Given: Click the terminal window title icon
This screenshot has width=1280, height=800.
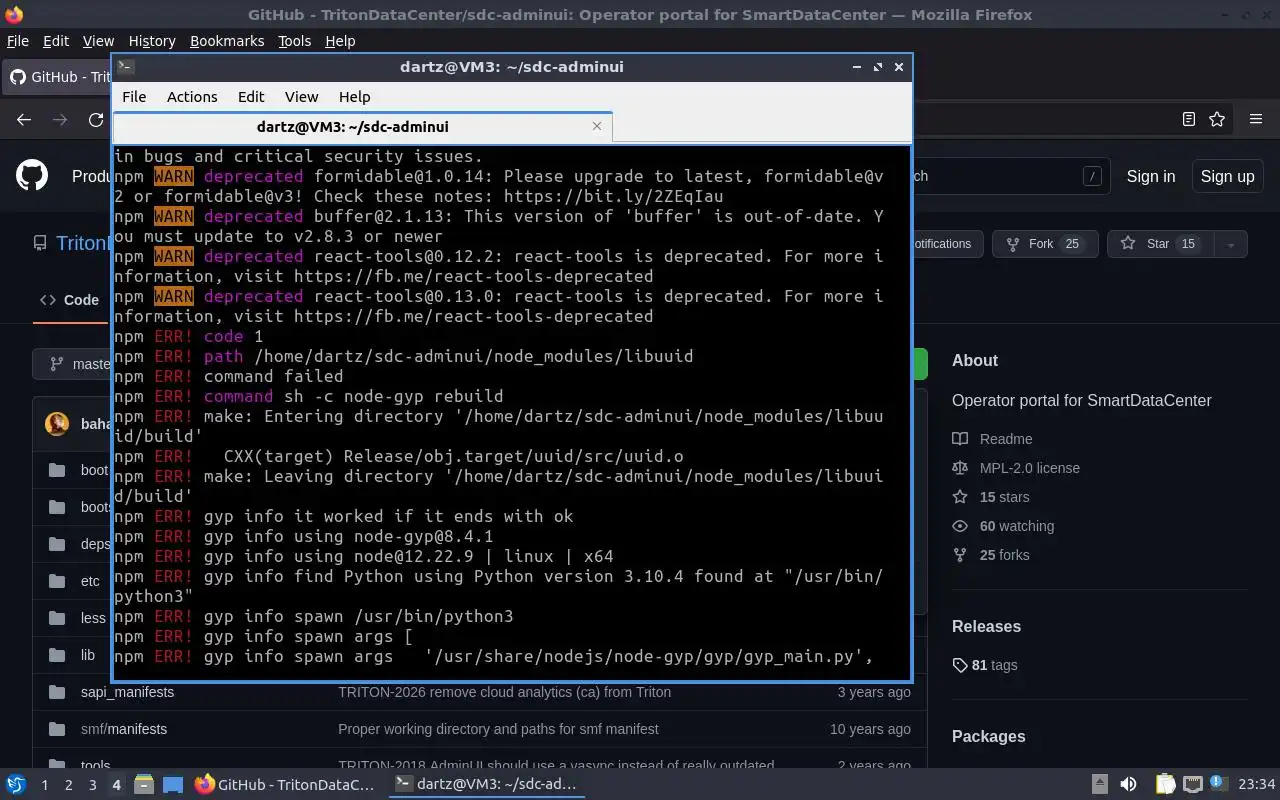Looking at the screenshot, I should click(x=125, y=67).
